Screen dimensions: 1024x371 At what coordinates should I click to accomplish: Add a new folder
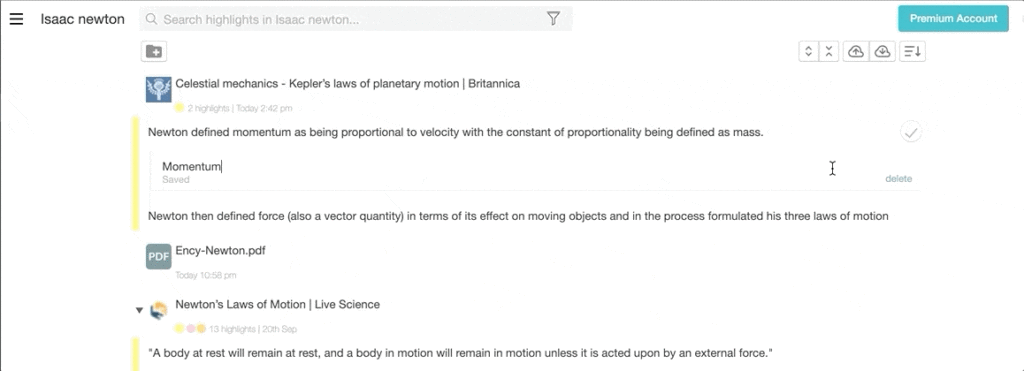point(154,52)
